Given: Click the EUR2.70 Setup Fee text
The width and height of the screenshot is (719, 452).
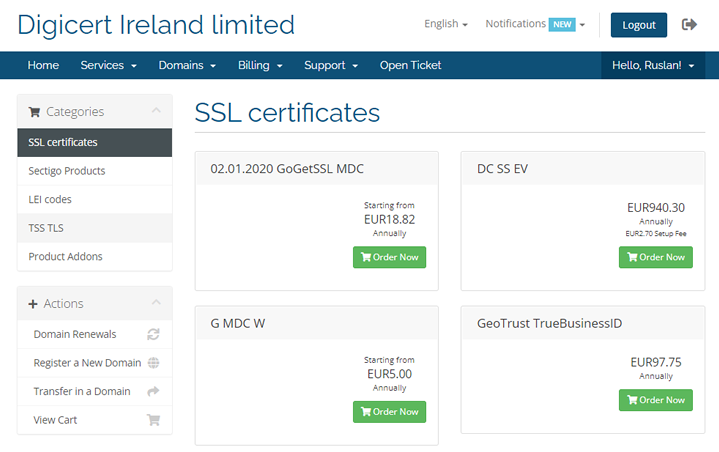Looking at the screenshot, I should 656,234.
